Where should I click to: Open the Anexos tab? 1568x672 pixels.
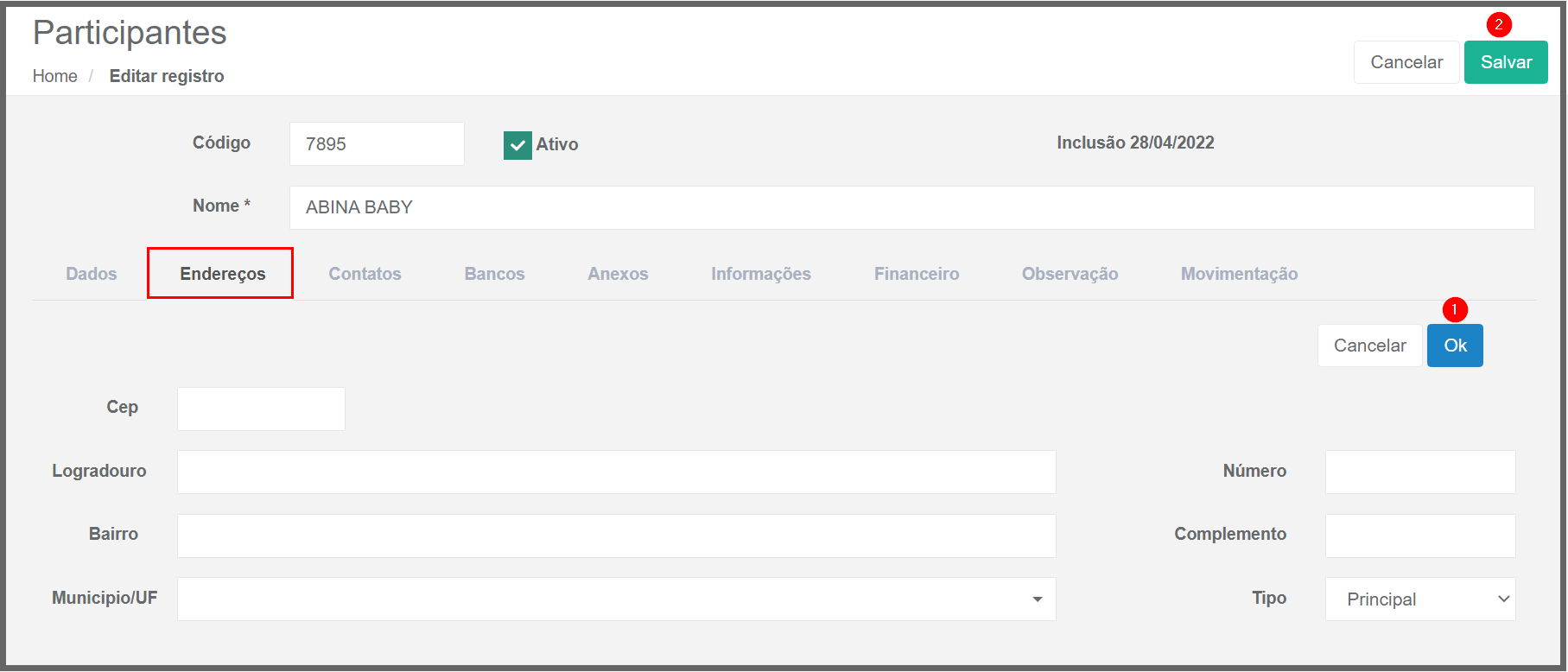(x=618, y=274)
